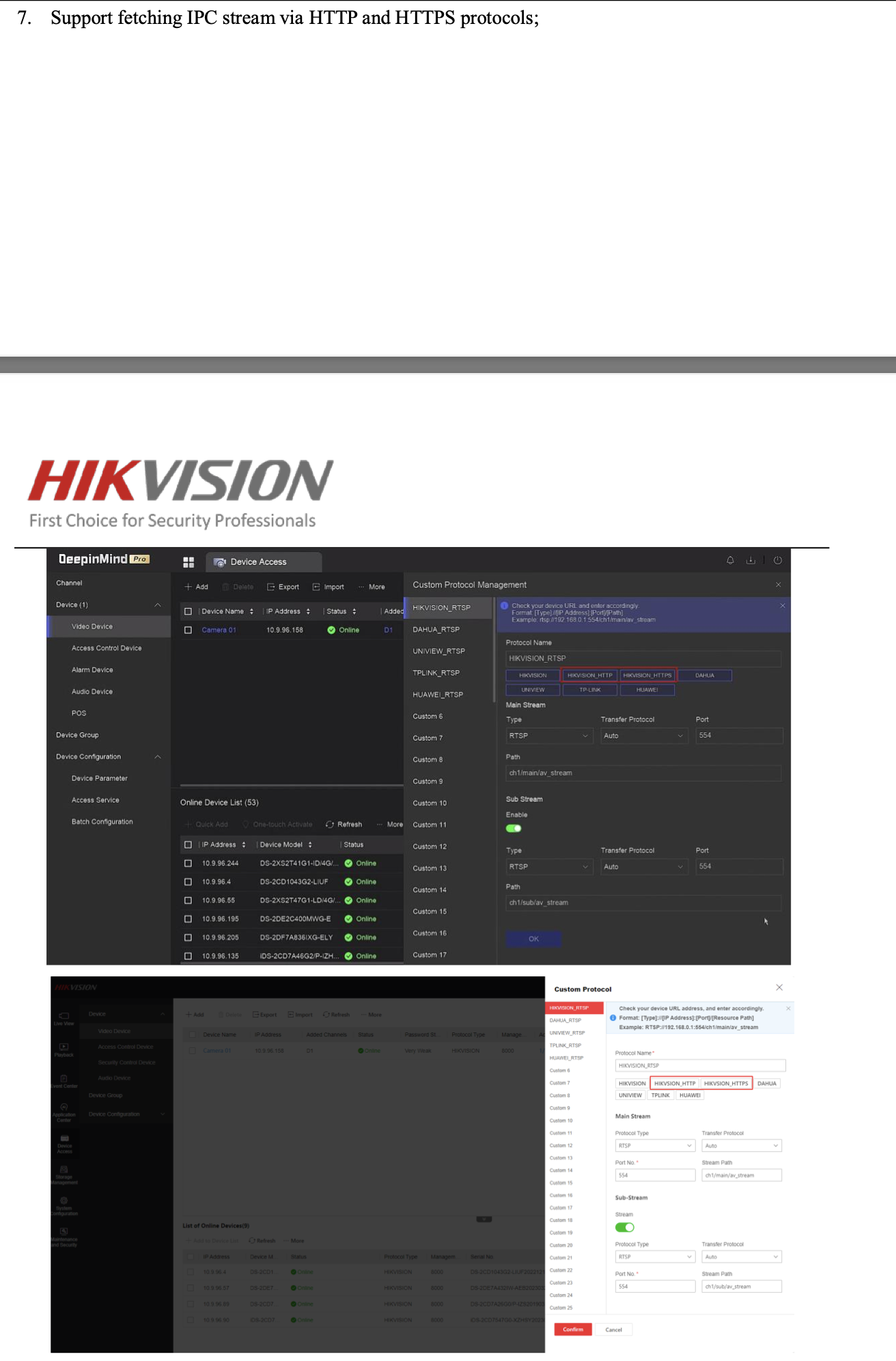Collapse the Device (1) sidebar section
The width and height of the screenshot is (896, 1361).
pos(158,605)
